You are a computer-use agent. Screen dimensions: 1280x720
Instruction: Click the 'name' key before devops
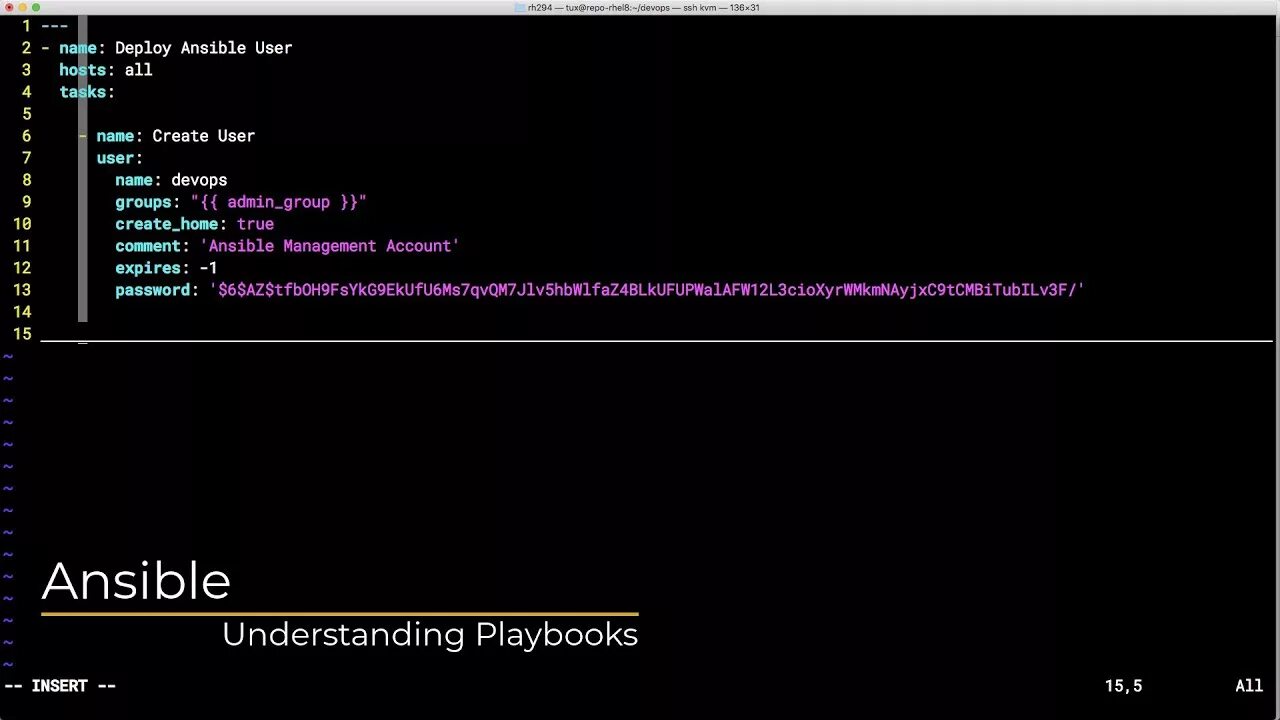click(134, 180)
